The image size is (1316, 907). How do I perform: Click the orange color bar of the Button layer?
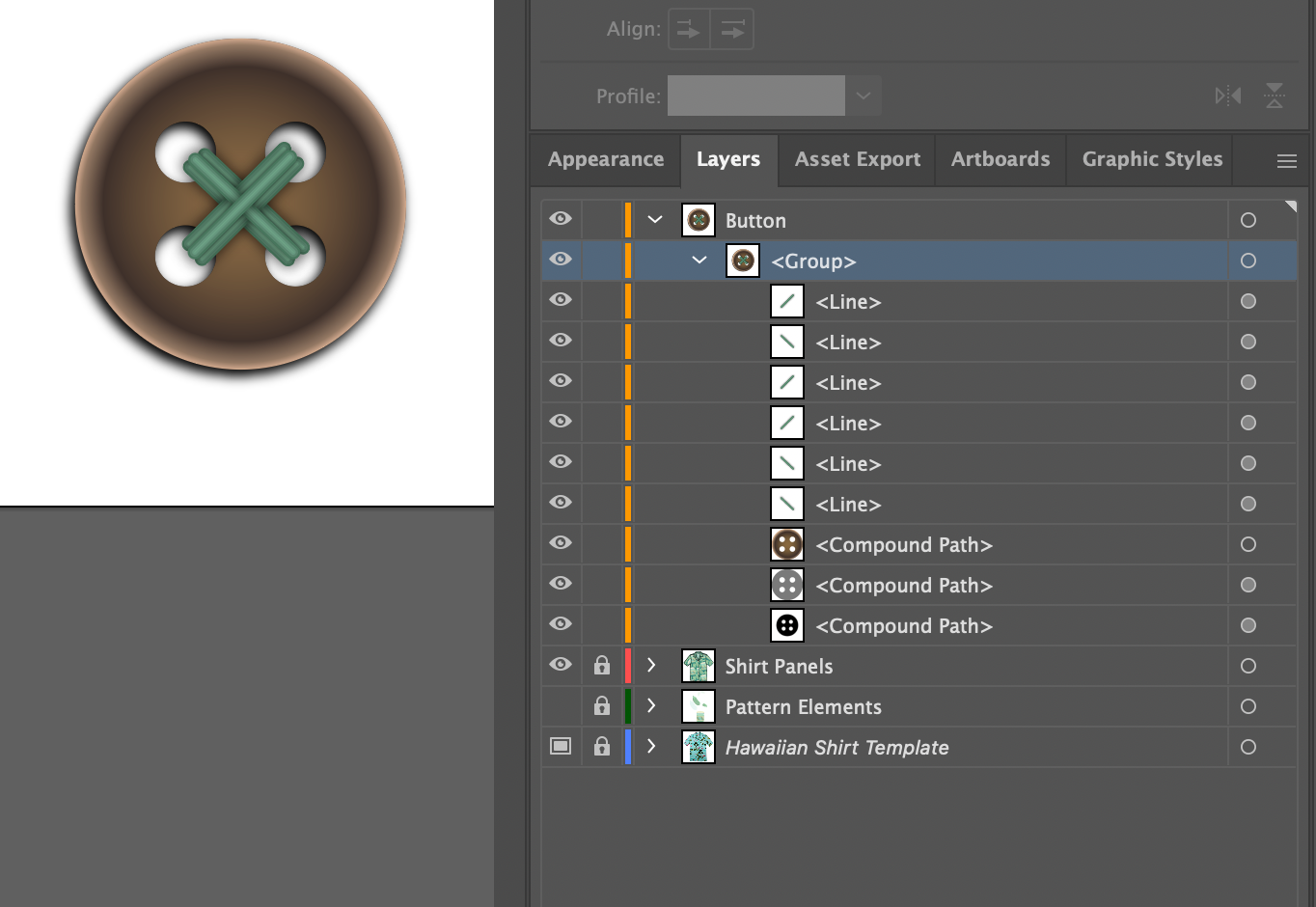click(x=628, y=220)
